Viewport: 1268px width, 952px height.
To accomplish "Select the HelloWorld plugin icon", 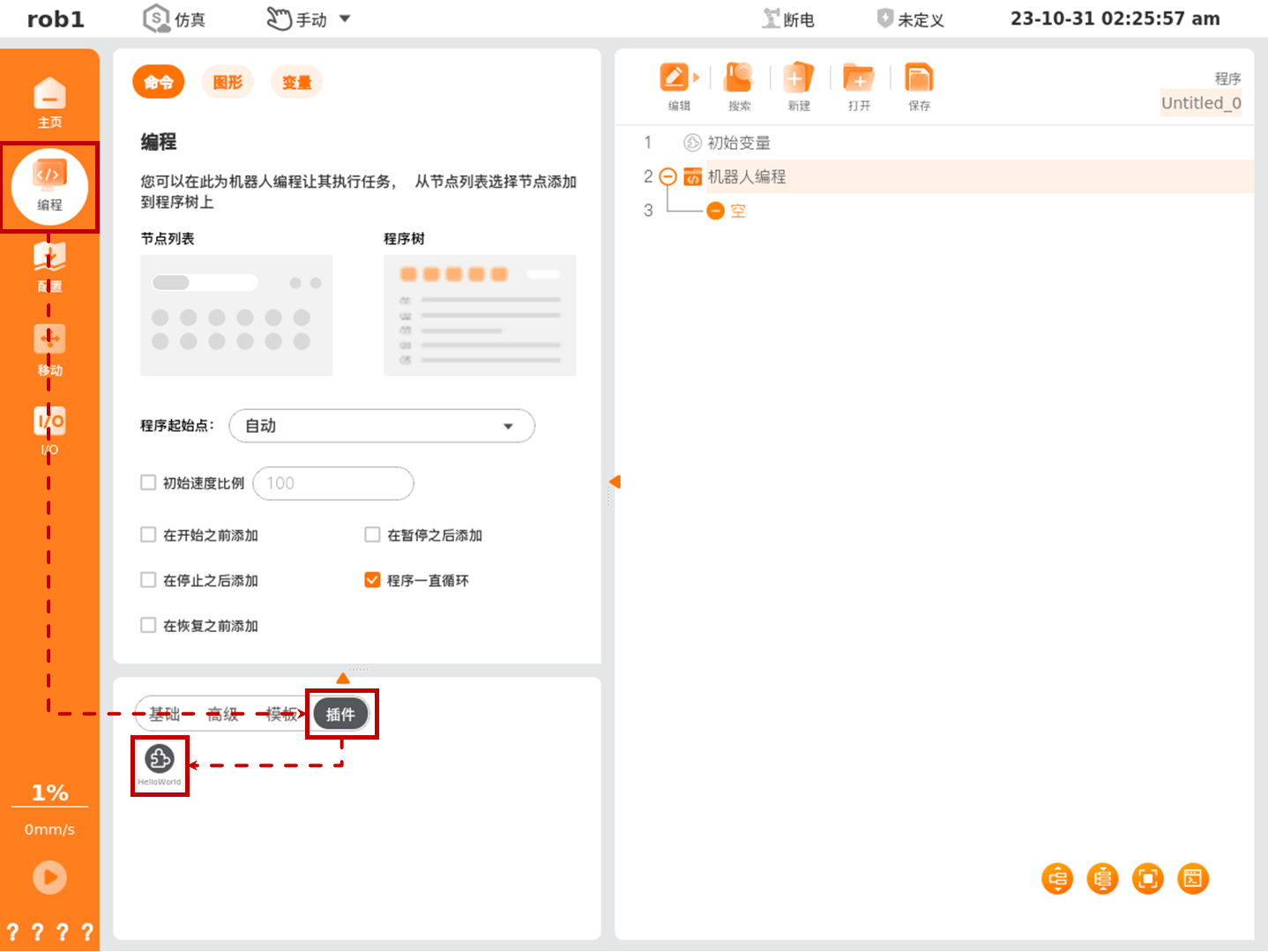I will click(160, 764).
